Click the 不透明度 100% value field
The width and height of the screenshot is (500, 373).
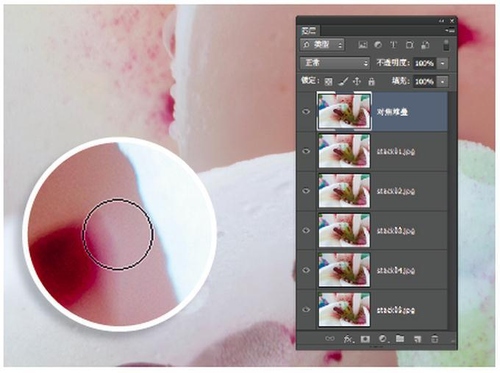pos(425,63)
